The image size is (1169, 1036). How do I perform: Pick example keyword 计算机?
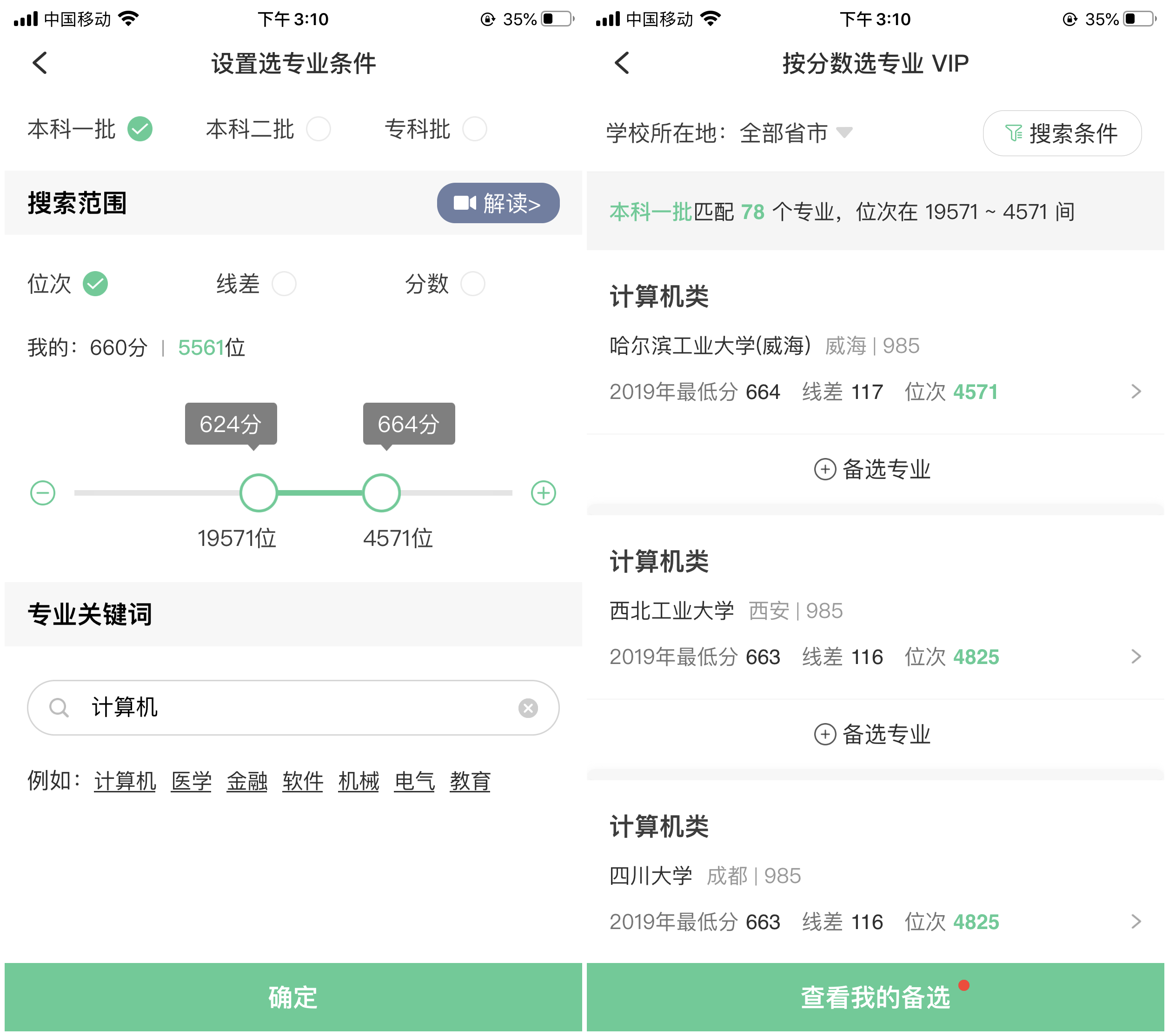(125, 781)
